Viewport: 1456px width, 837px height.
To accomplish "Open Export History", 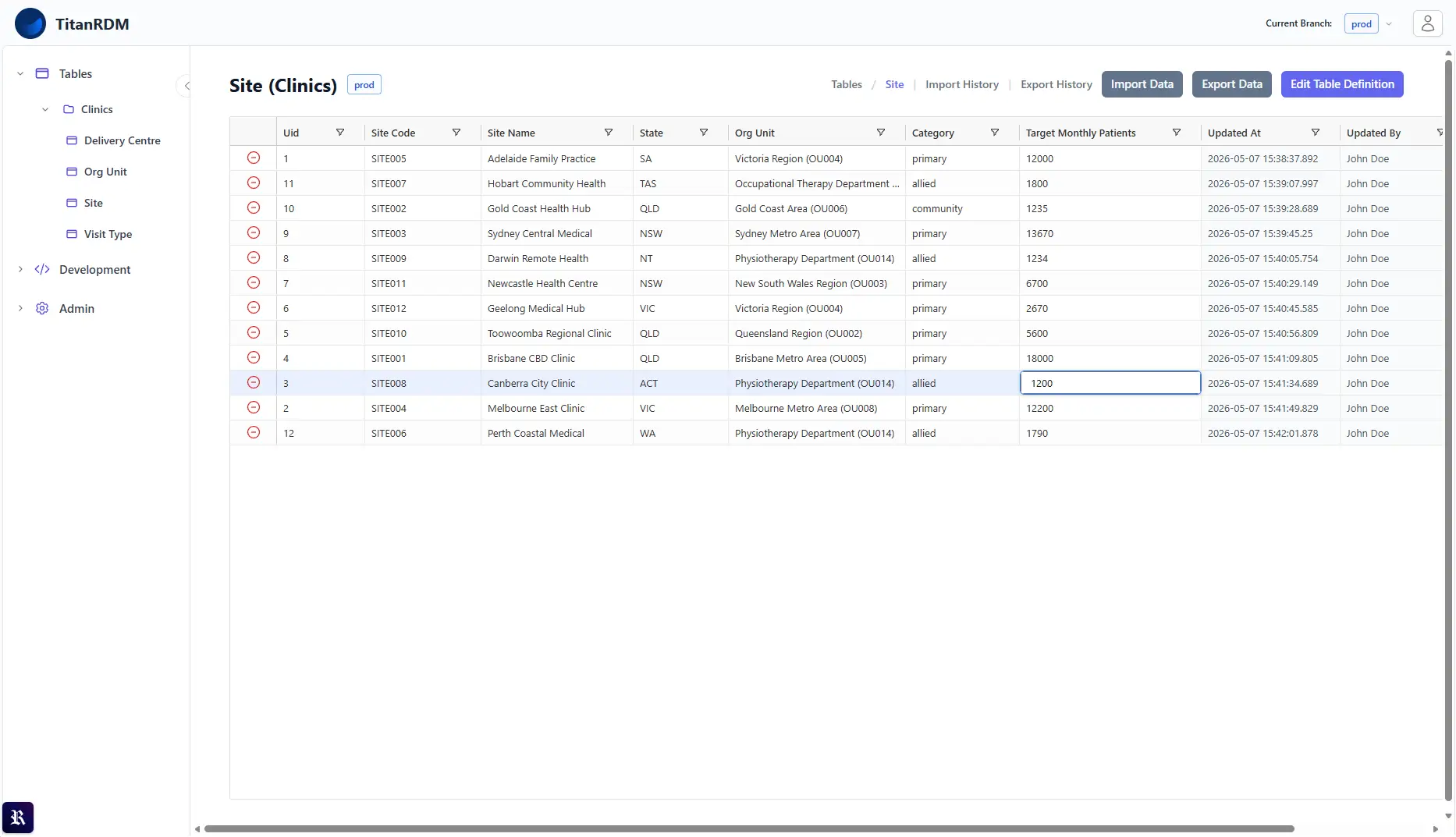I will coord(1056,84).
